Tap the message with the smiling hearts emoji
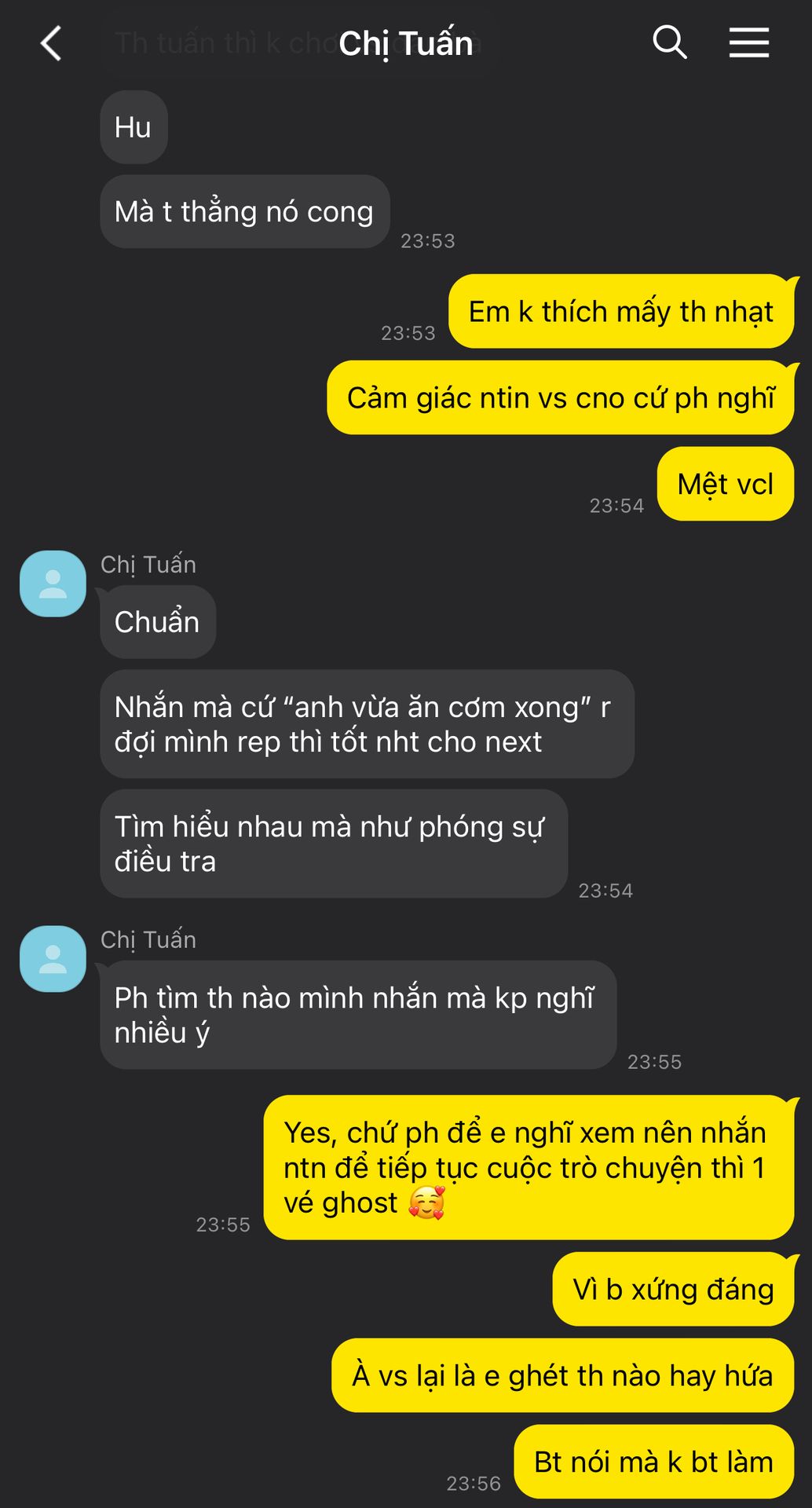The image size is (812, 1508). click(529, 1168)
